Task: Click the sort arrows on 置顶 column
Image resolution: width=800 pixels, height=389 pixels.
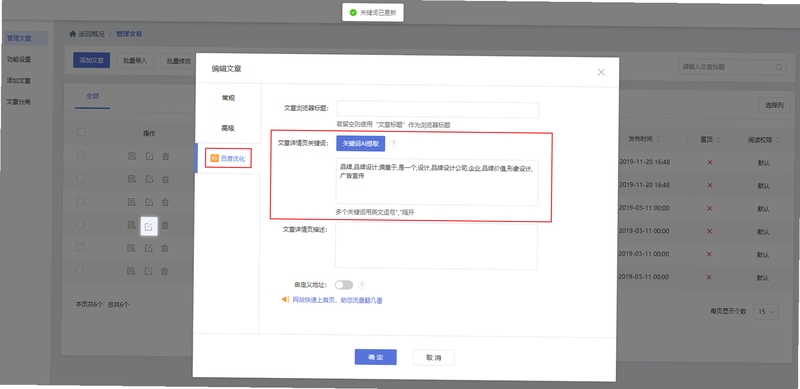Action: tap(718, 140)
